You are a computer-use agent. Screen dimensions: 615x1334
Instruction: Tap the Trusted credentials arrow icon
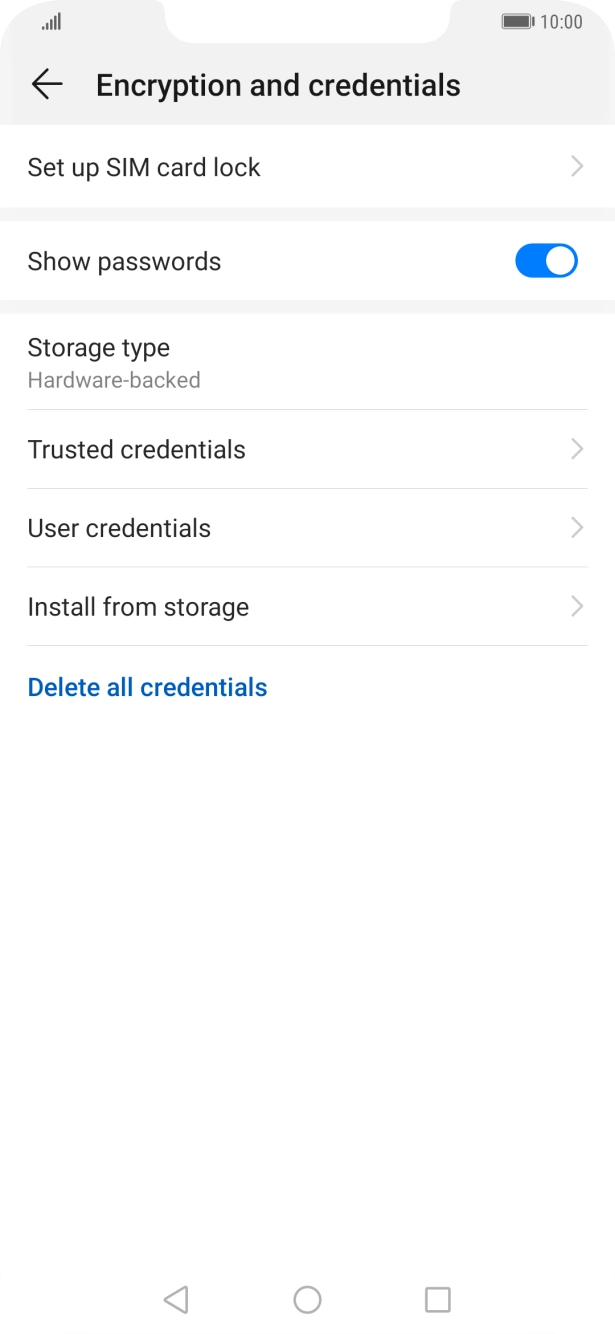point(577,449)
